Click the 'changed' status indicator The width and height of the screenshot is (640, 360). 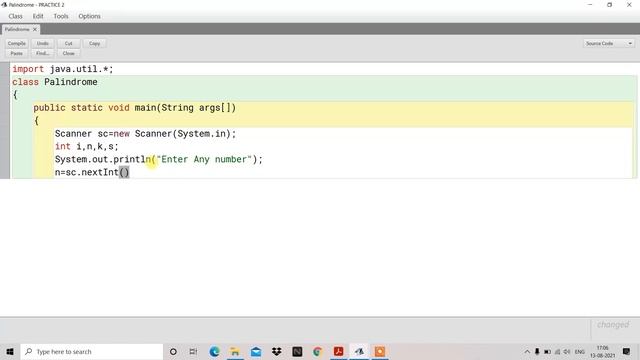click(613, 324)
